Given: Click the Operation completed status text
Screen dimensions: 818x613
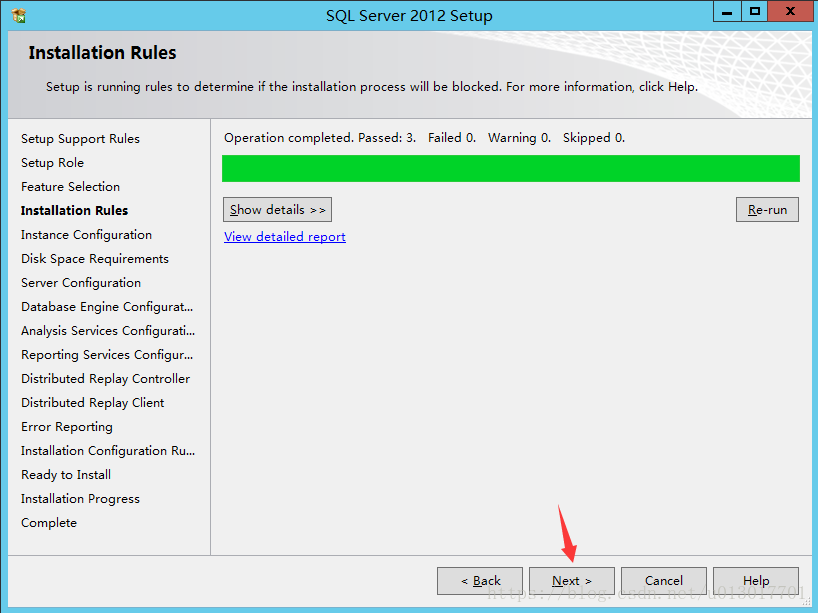Looking at the screenshot, I should [424, 138].
